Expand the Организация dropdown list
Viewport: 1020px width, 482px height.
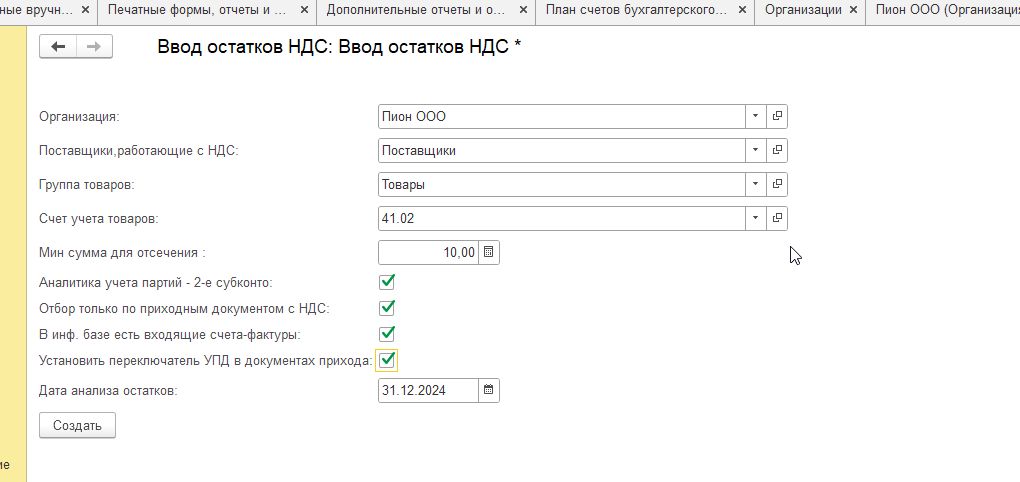pos(755,116)
